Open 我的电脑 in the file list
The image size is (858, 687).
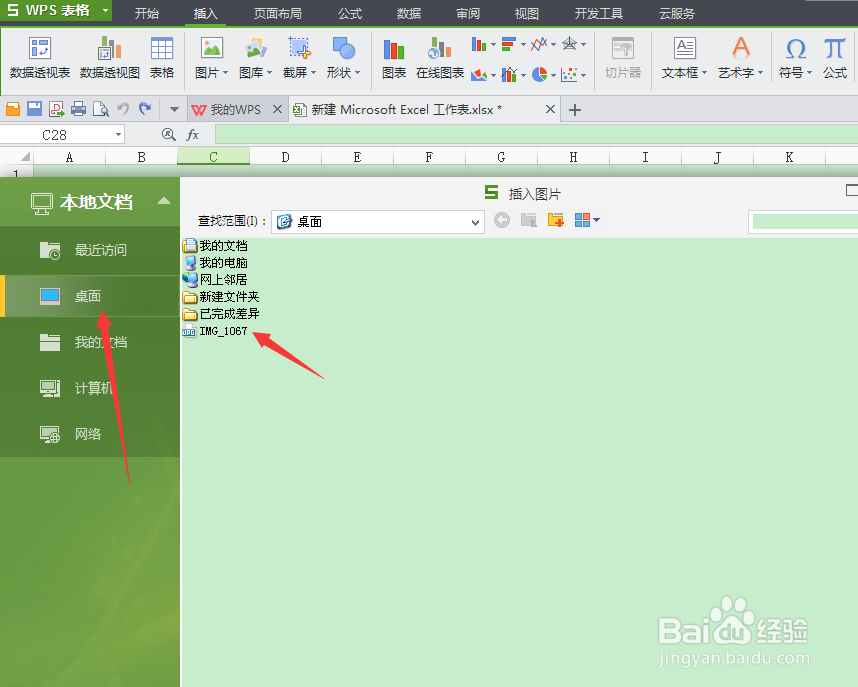[215, 263]
